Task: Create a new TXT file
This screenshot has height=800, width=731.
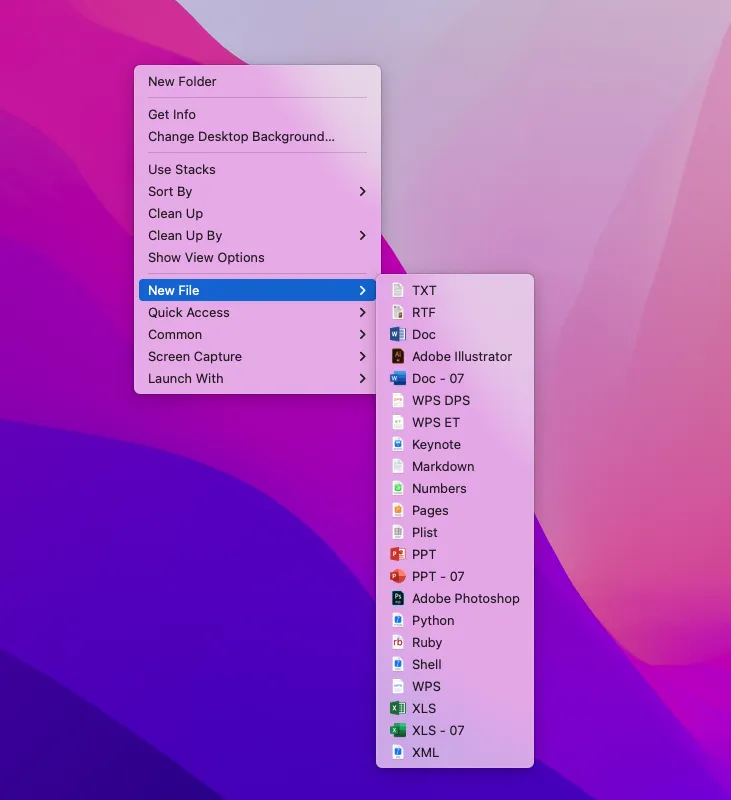Action: pyautogui.click(x=455, y=290)
